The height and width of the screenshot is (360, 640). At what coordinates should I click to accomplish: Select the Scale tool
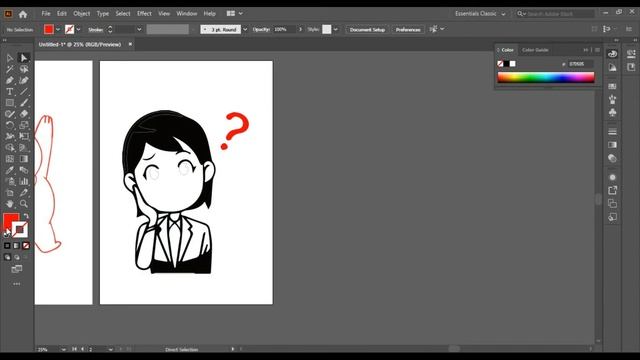tap(24, 125)
